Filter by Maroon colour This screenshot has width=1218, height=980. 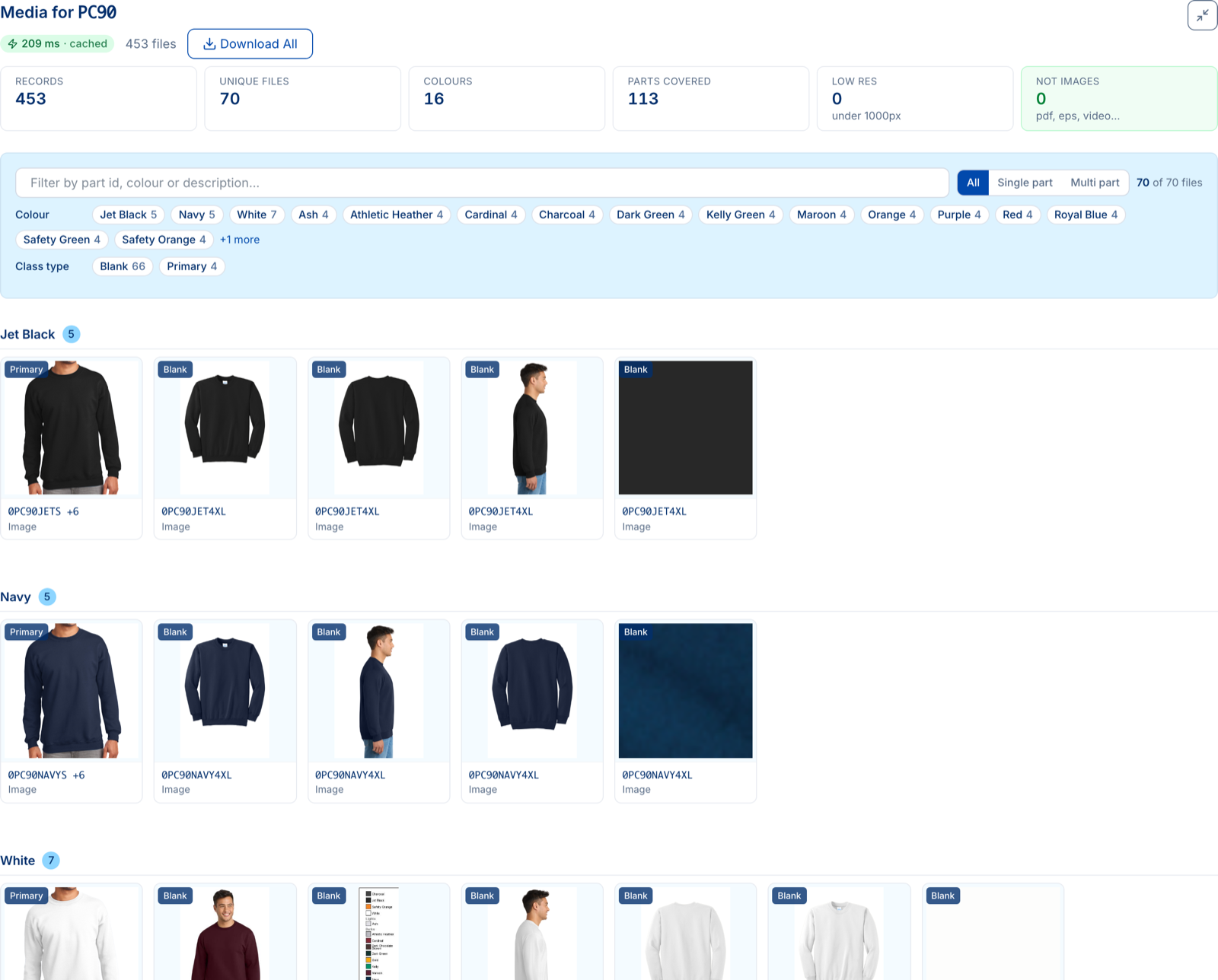(821, 215)
